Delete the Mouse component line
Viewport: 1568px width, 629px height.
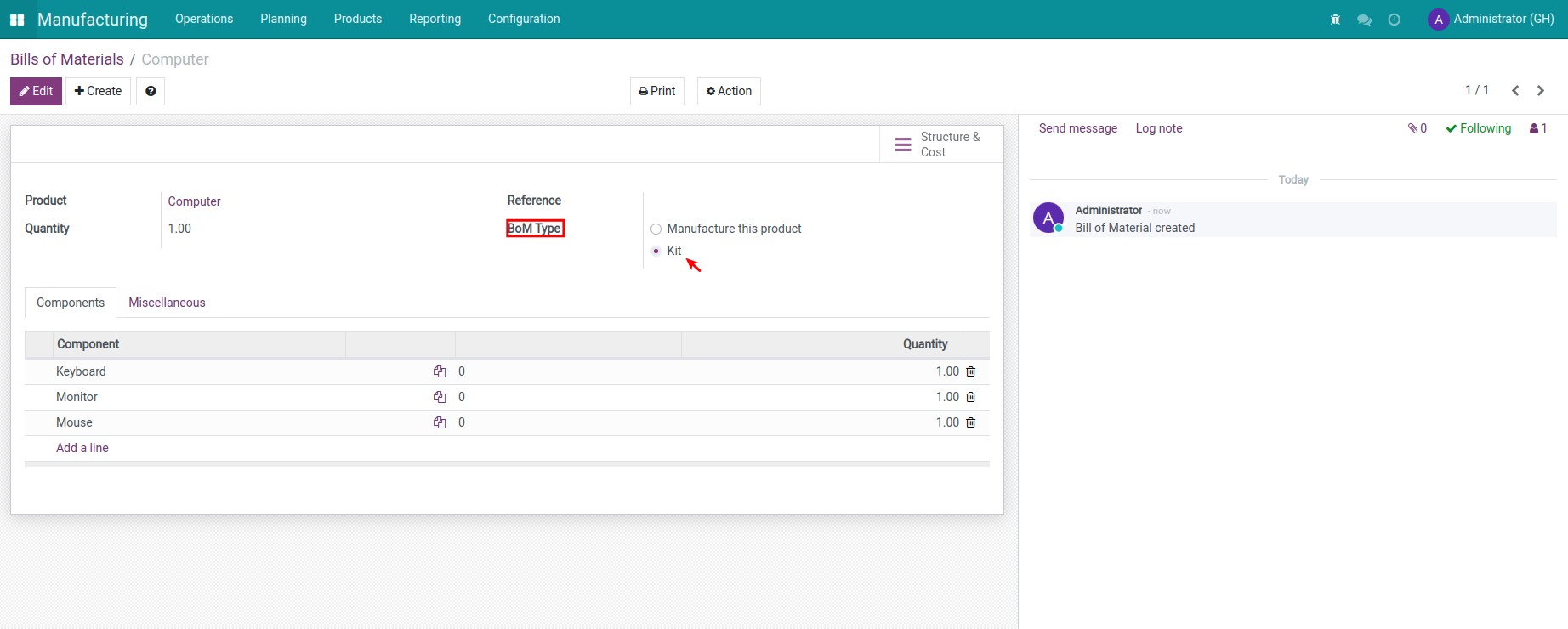click(970, 422)
